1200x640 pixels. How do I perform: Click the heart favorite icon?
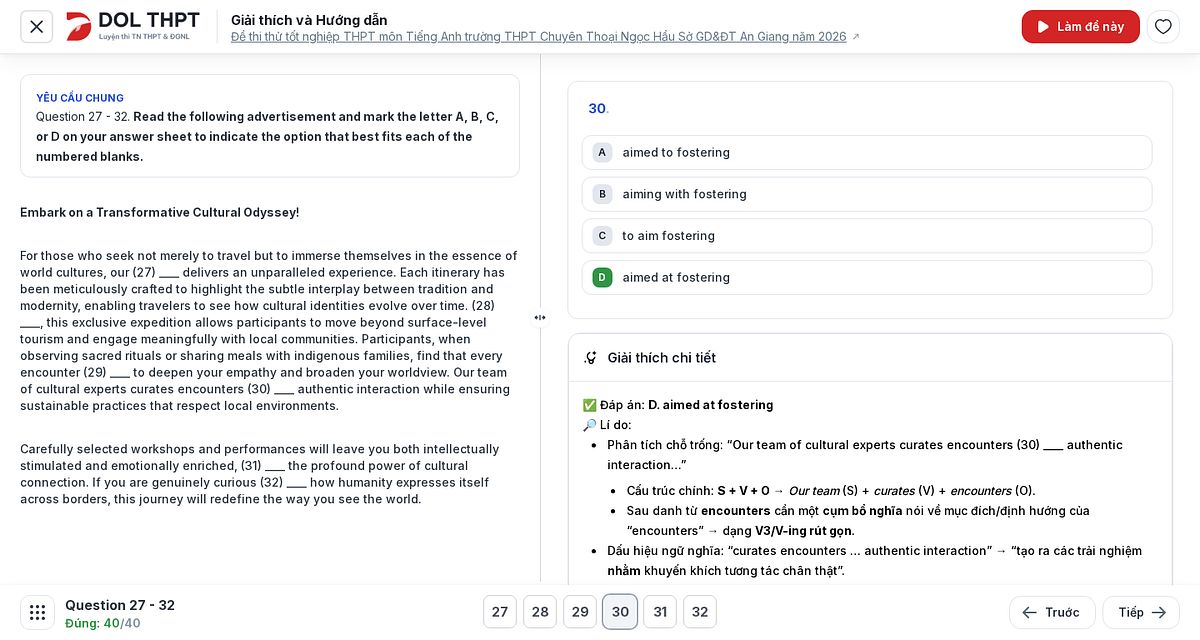coord(1163,27)
